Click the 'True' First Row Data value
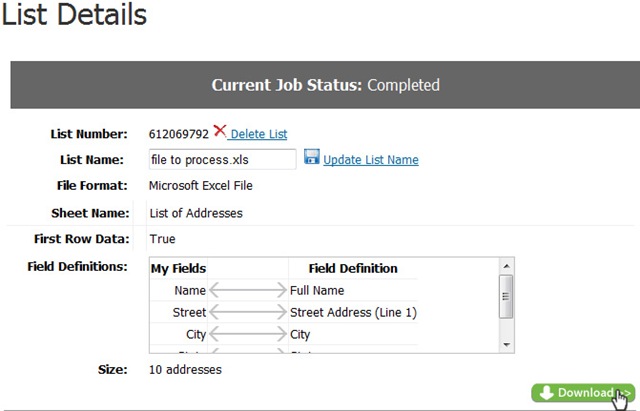The width and height of the screenshot is (640, 411). (162, 239)
